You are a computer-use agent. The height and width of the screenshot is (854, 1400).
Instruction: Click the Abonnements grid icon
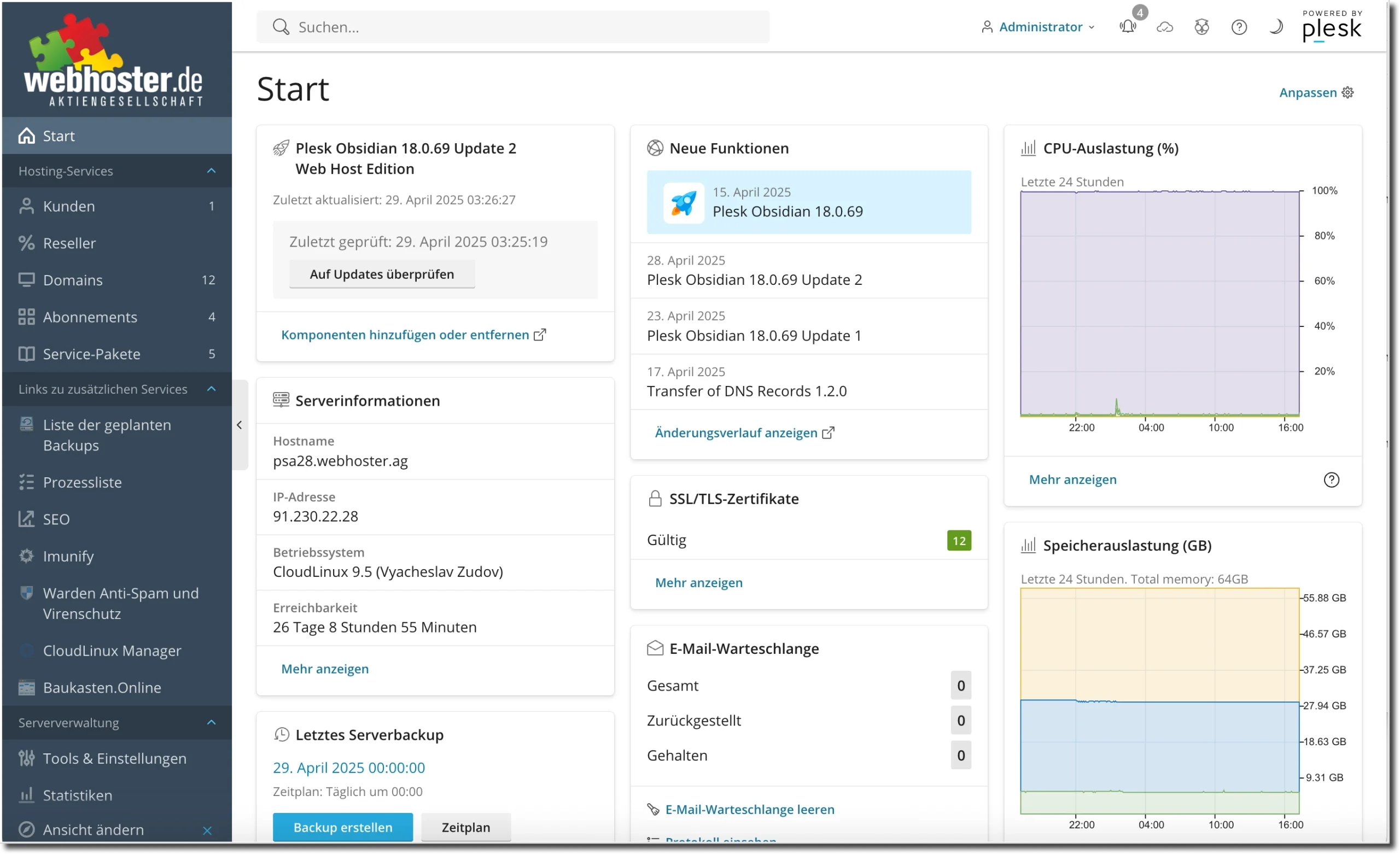pyautogui.click(x=26, y=317)
